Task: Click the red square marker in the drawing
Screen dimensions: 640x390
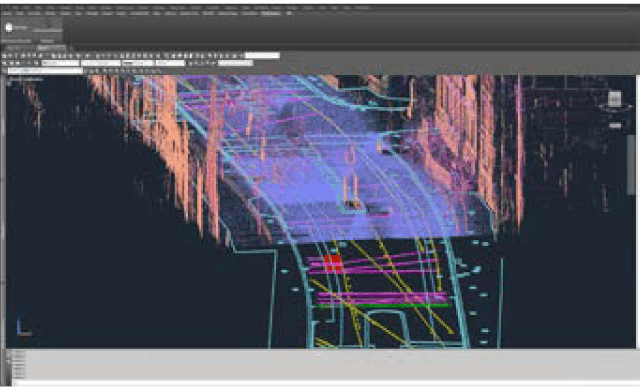Action: click(333, 262)
